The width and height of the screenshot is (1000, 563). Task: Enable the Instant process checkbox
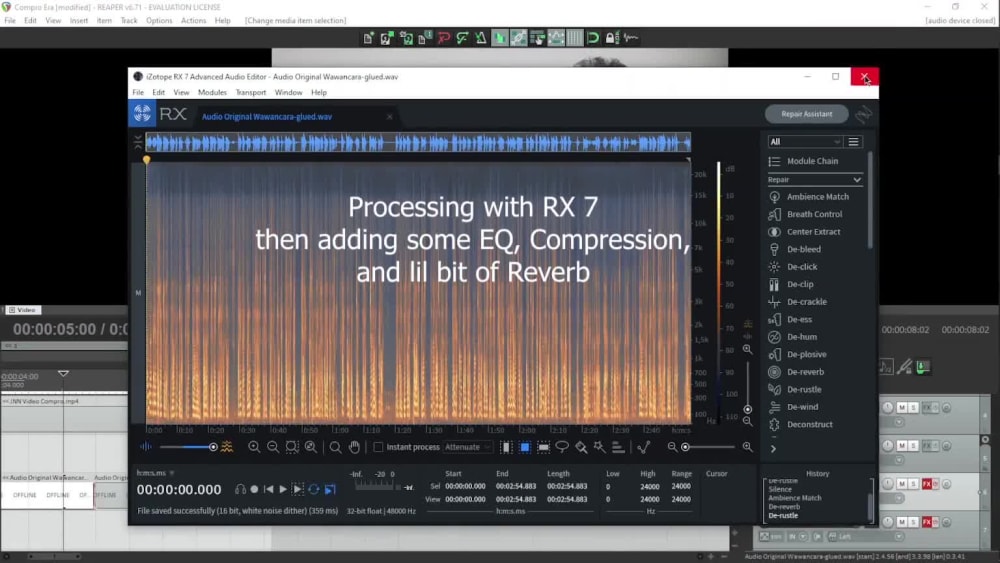378,447
